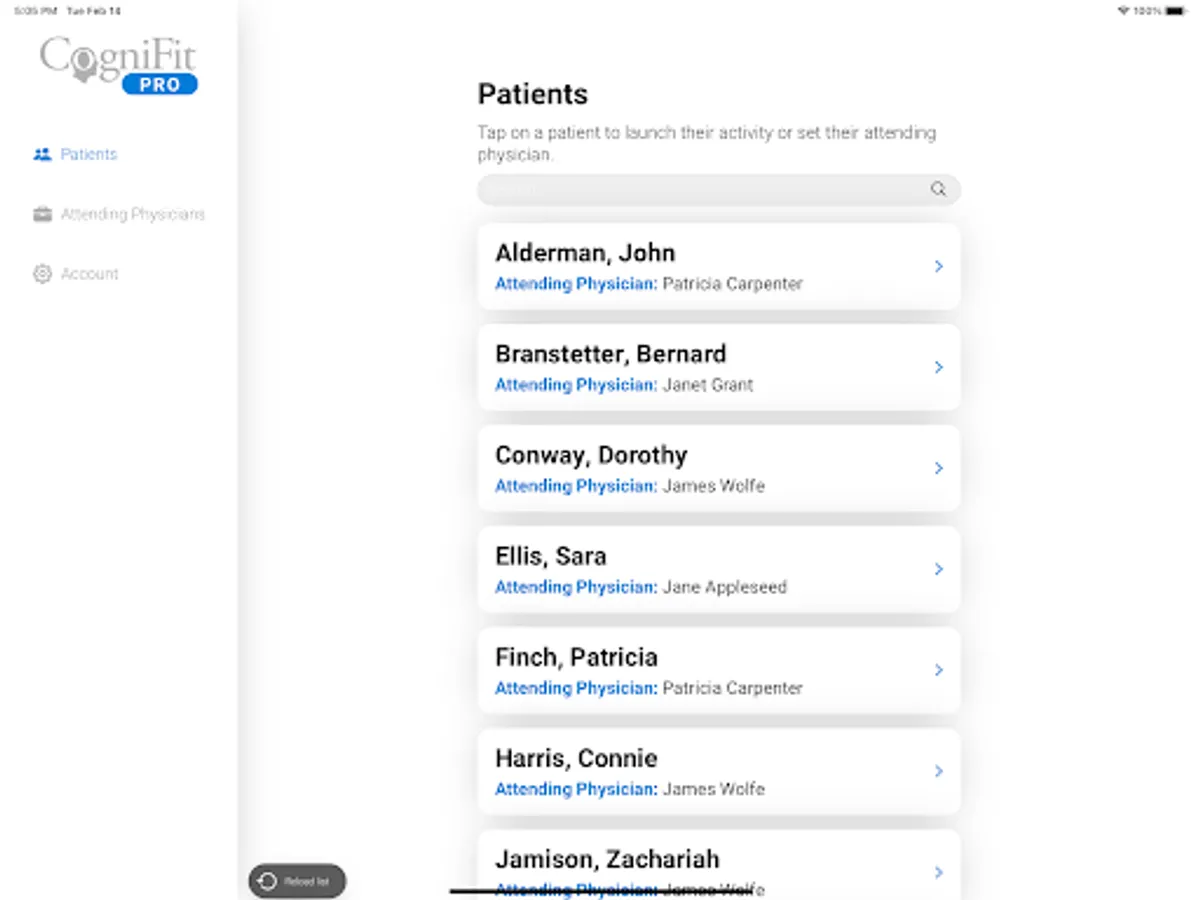Go to the Account menu item
The height and width of the screenshot is (900, 1200).
89,274
